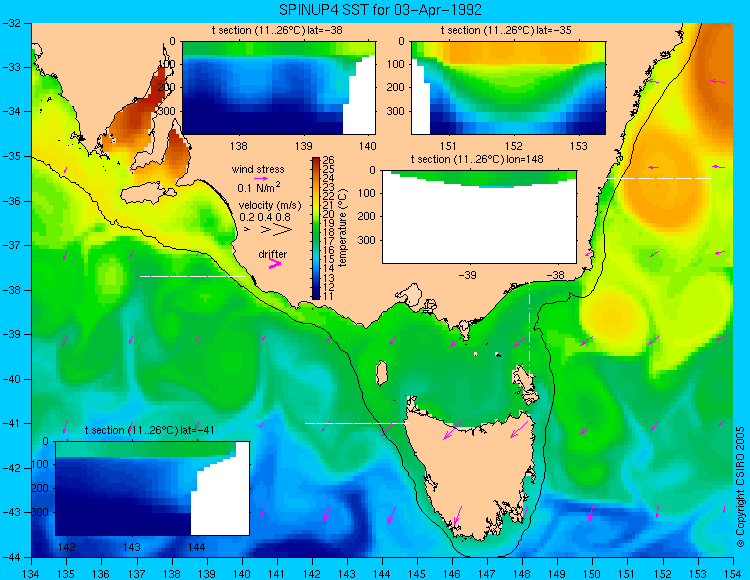The image size is (750, 580).
Task: Select the 't section lat=-38' heading
Action: (x=277, y=30)
